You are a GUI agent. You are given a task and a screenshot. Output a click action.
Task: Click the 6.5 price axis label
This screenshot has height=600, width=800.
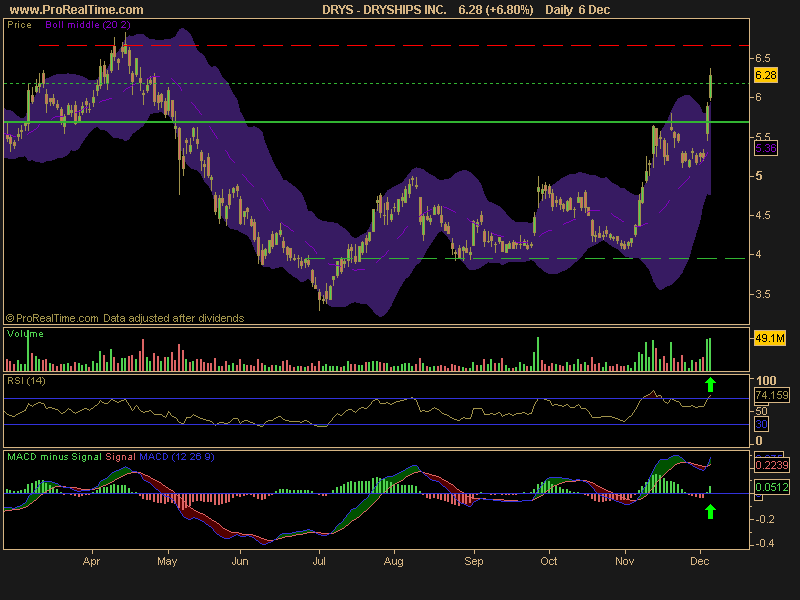pyautogui.click(x=763, y=58)
